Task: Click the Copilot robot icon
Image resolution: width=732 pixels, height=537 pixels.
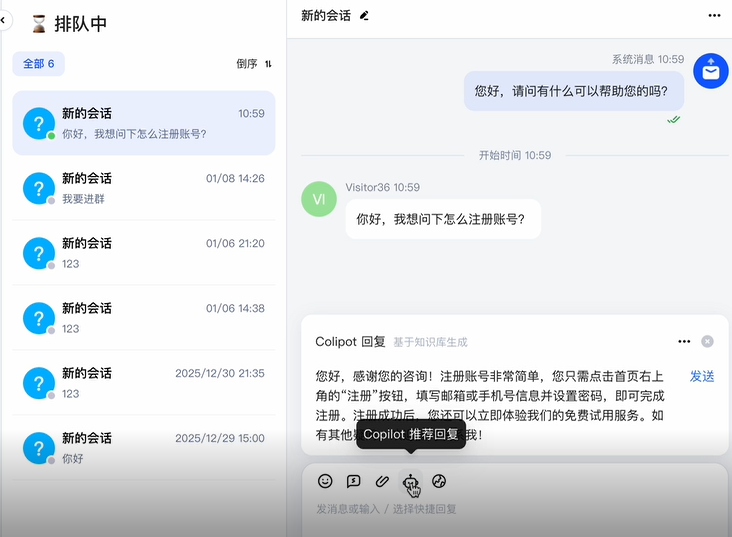Action: click(x=410, y=481)
